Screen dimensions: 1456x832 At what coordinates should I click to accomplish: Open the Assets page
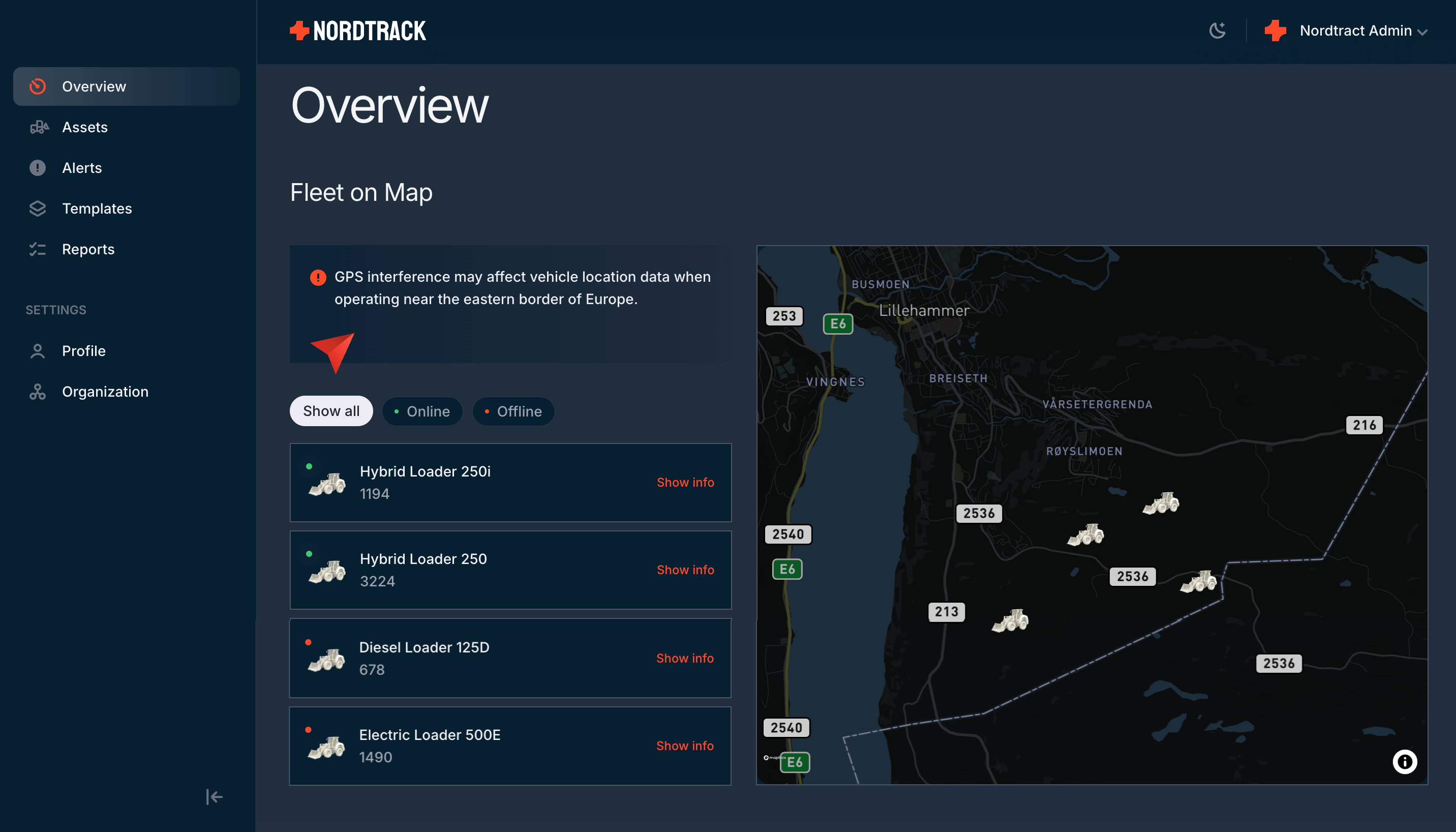coord(84,127)
